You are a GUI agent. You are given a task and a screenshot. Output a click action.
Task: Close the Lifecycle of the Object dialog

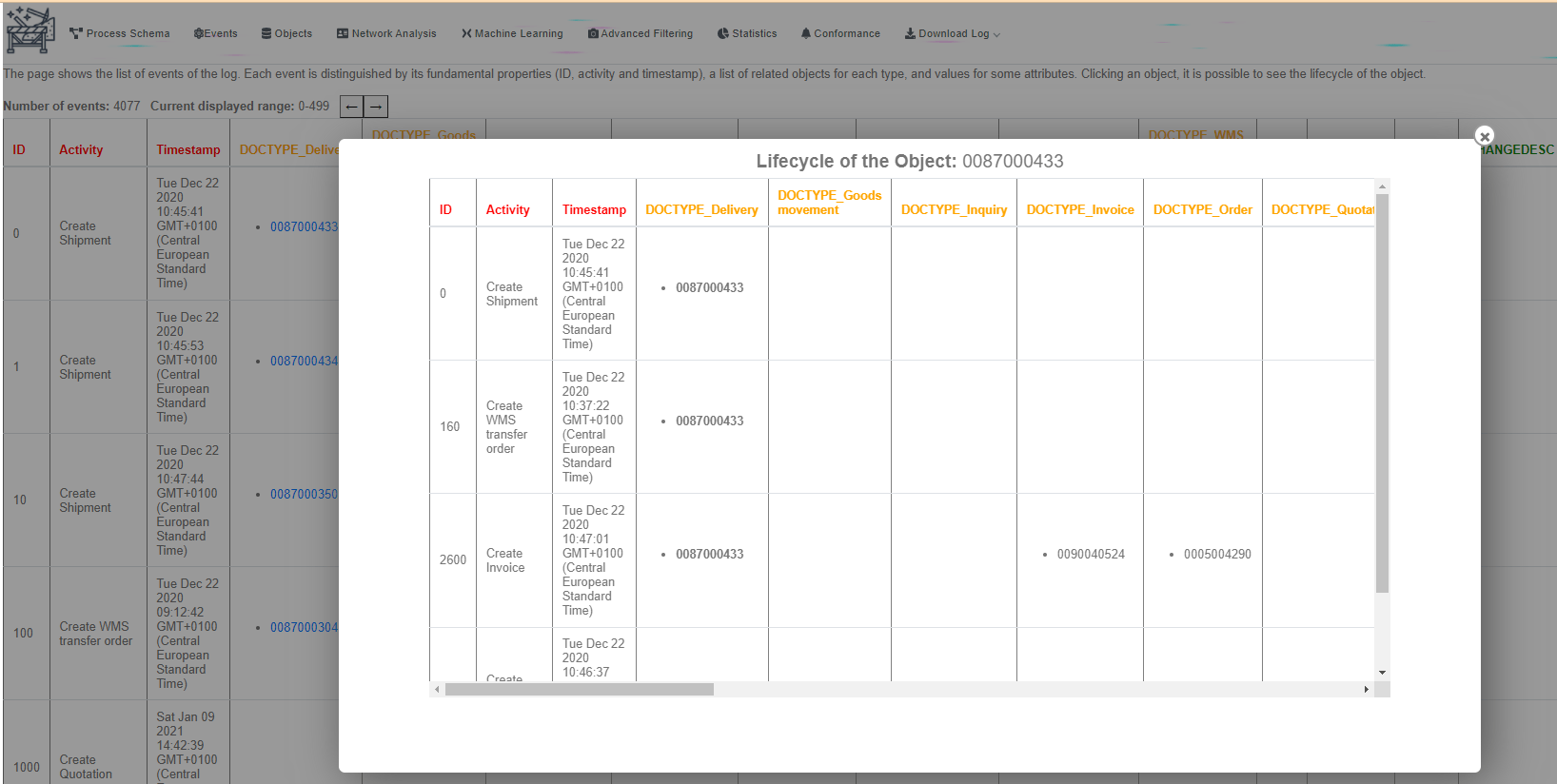click(x=1484, y=136)
